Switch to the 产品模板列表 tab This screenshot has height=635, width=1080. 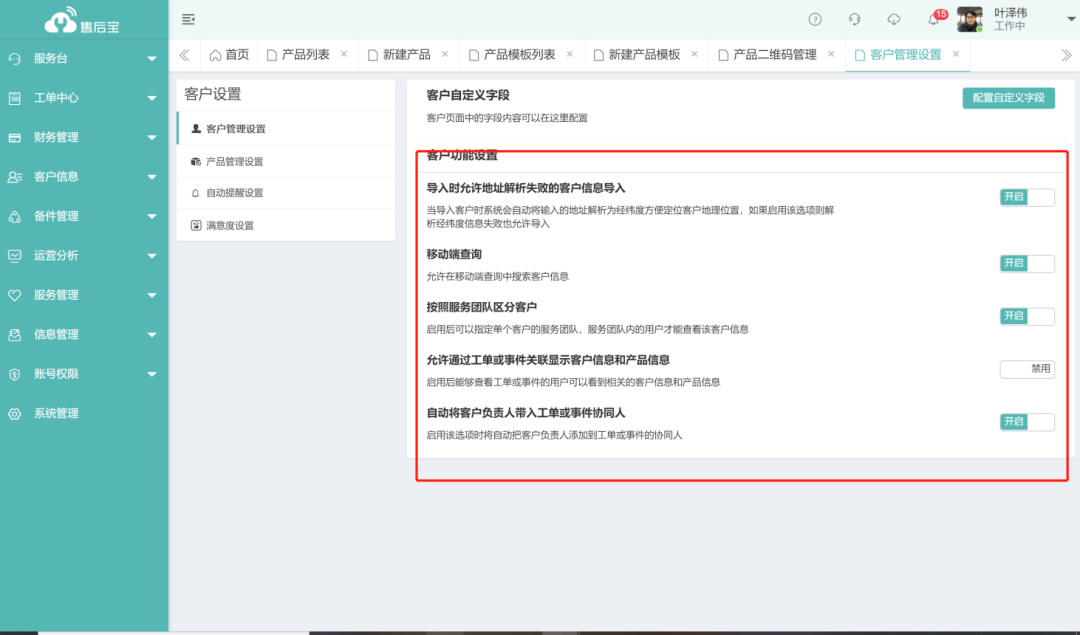[519, 55]
